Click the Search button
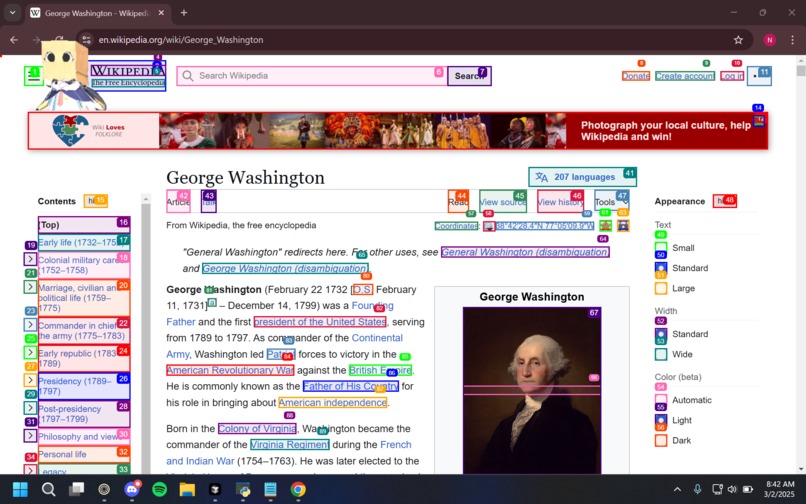This screenshot has height=504, width=806. [x=469, y=76]
